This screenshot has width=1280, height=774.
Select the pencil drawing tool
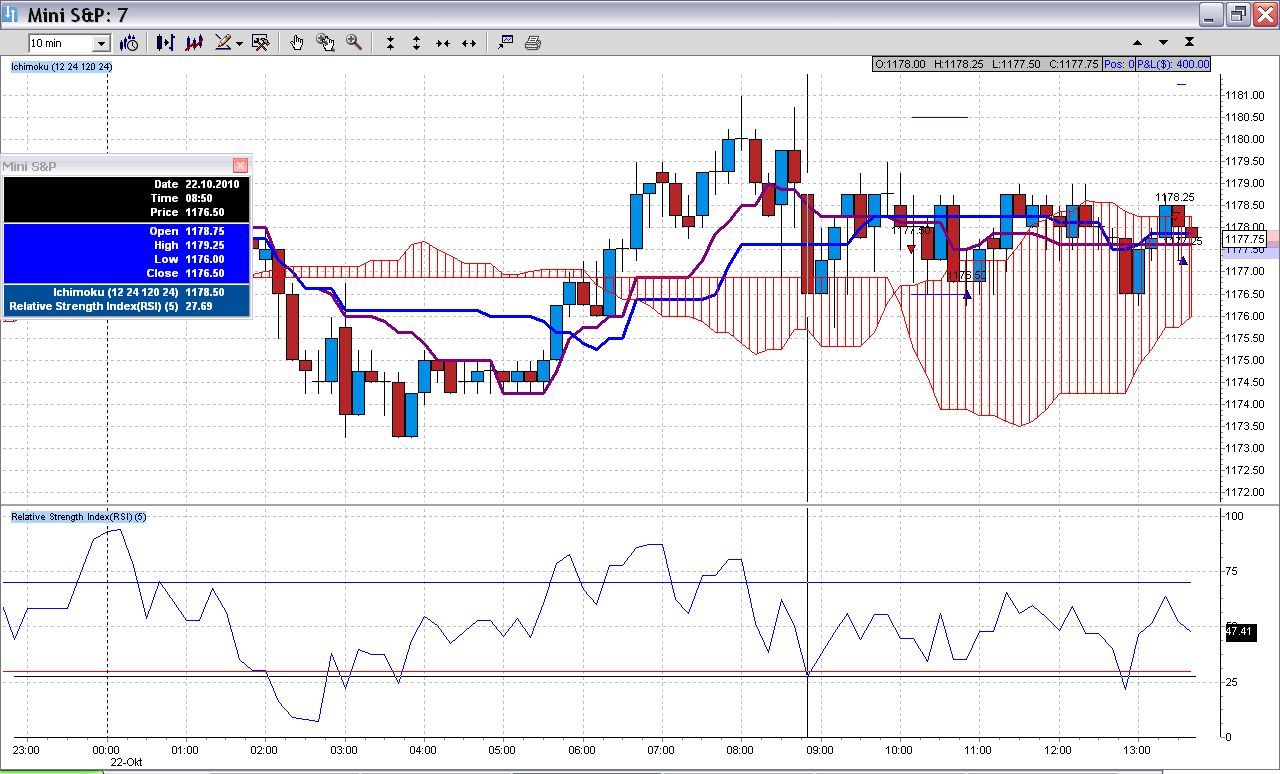223,43
